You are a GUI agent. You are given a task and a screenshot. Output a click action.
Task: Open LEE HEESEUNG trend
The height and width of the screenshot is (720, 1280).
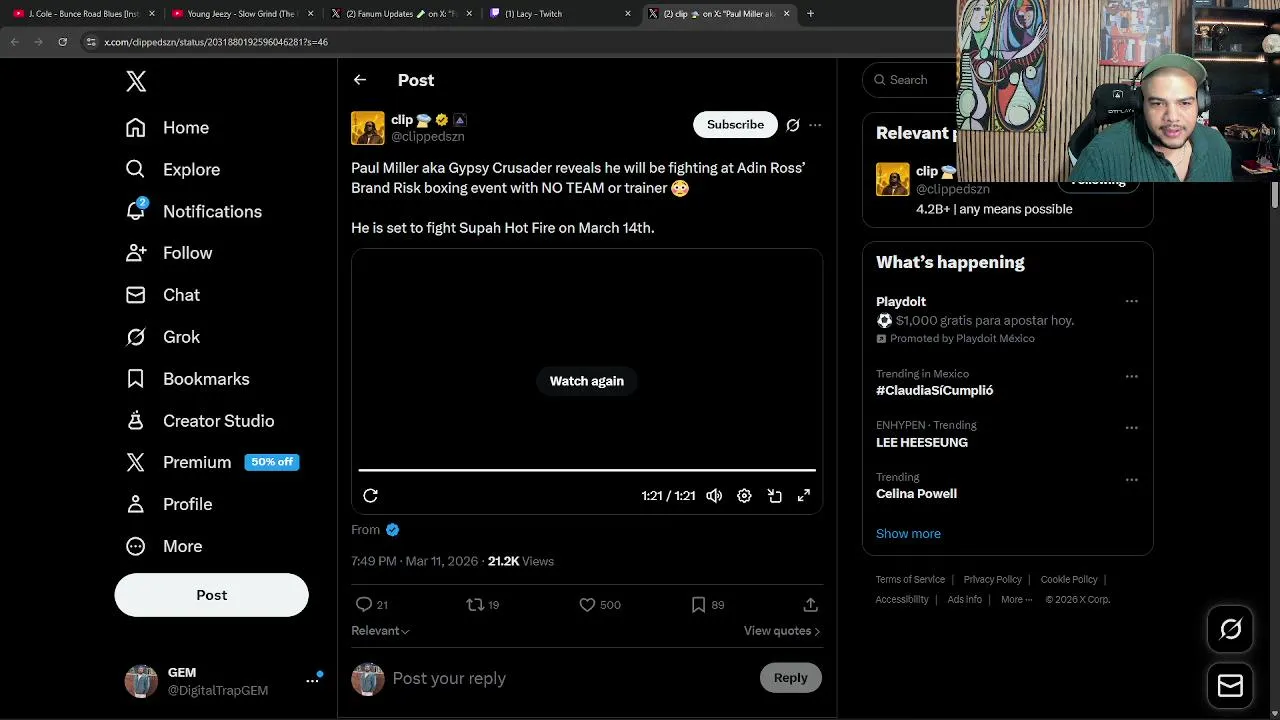[x=922, y=443]
